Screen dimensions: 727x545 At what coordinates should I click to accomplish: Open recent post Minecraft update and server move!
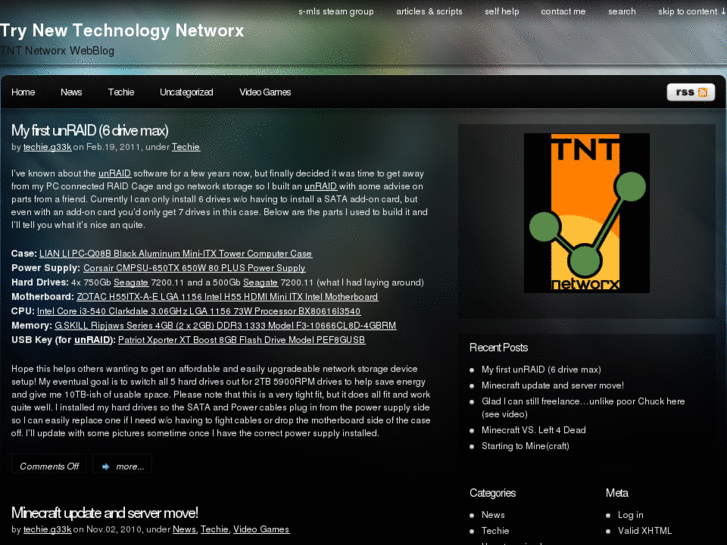tap(552, 386)
